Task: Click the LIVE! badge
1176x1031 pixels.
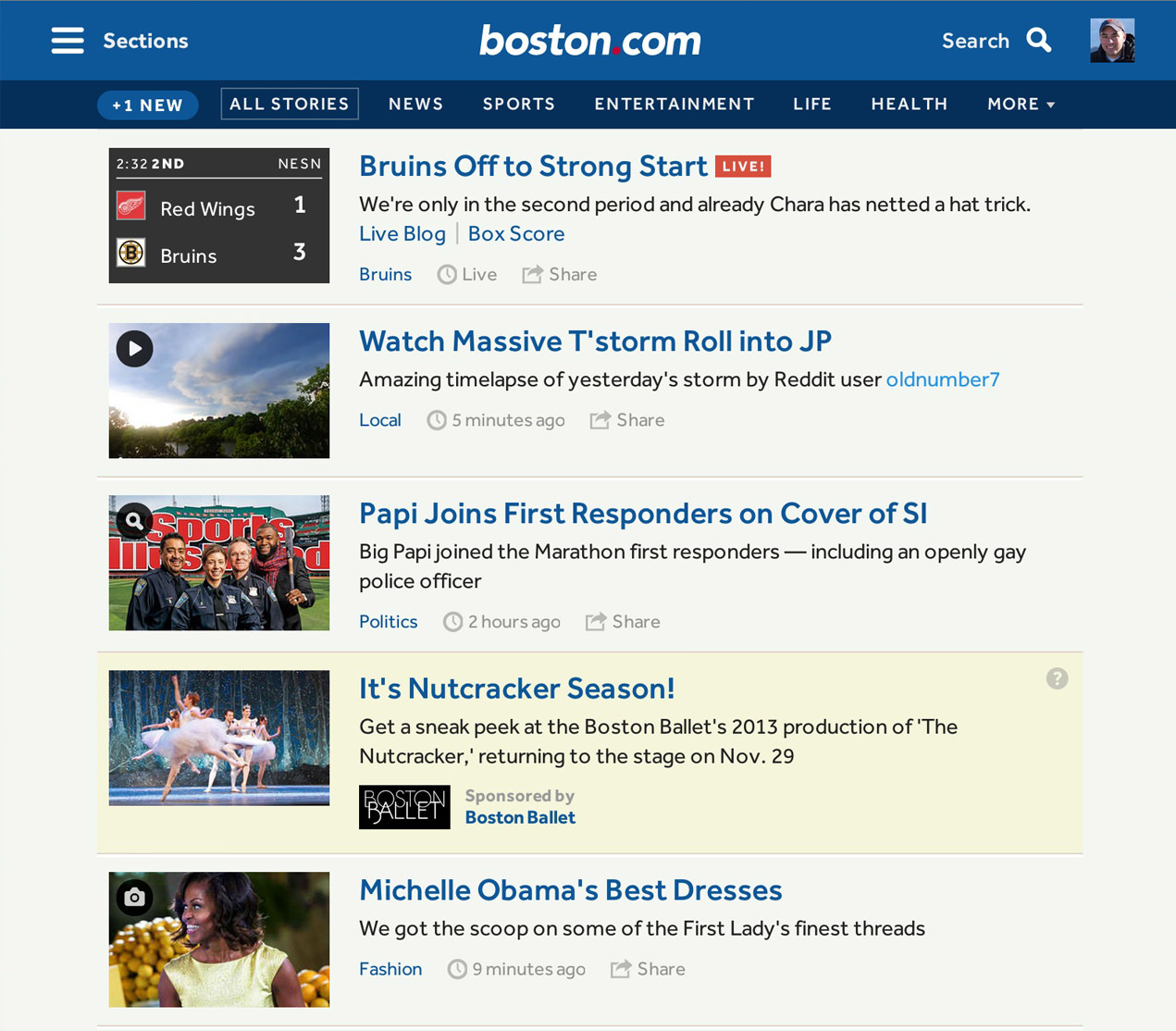Action: click(743, 167)
